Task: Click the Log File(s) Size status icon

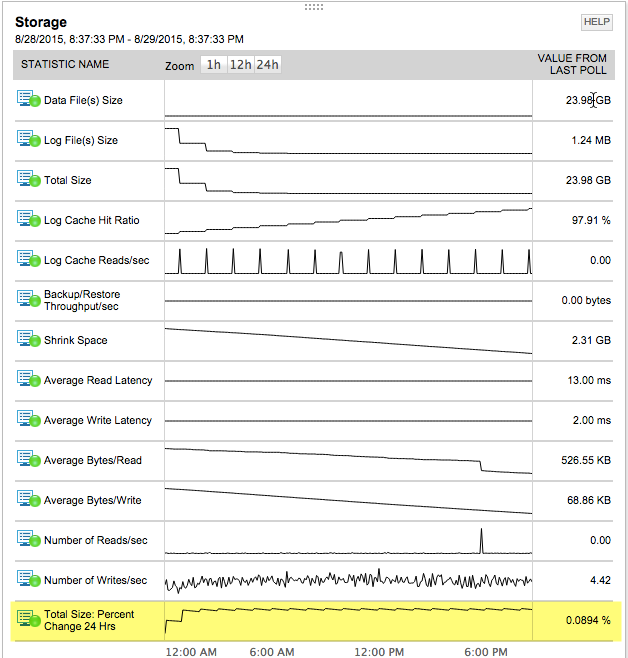Action: pyautogui.click(x=29, y=138)
